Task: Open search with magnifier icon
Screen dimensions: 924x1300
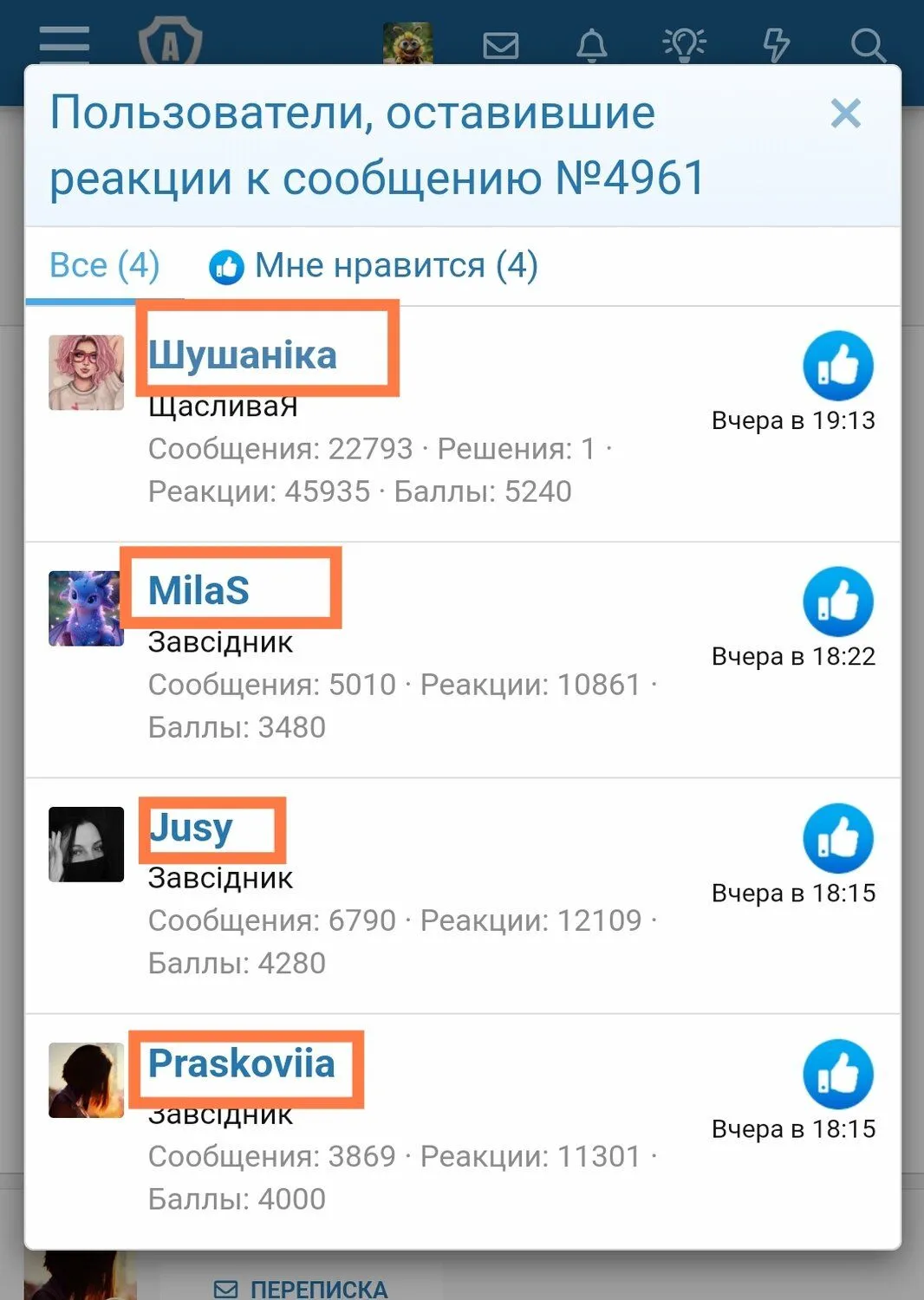Action: (x=868, y=45)
